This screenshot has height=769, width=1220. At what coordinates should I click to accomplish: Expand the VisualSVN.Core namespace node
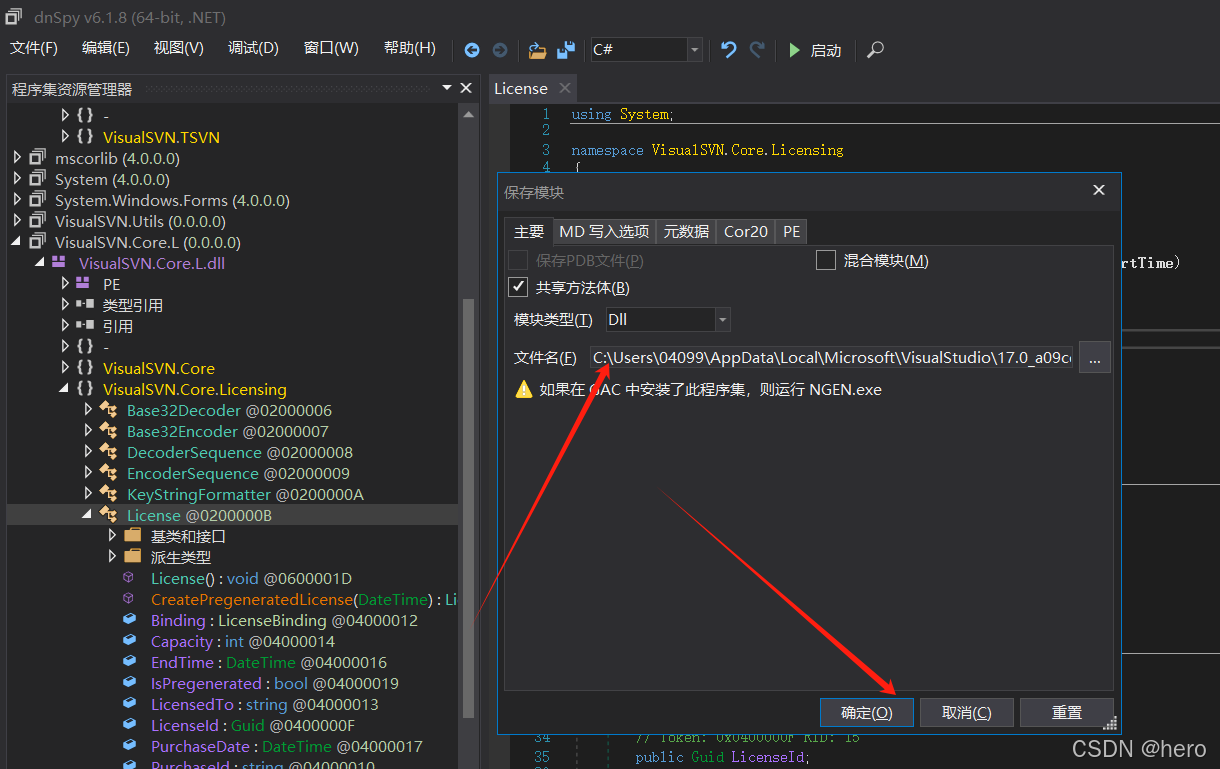click(x=65, y=368)
